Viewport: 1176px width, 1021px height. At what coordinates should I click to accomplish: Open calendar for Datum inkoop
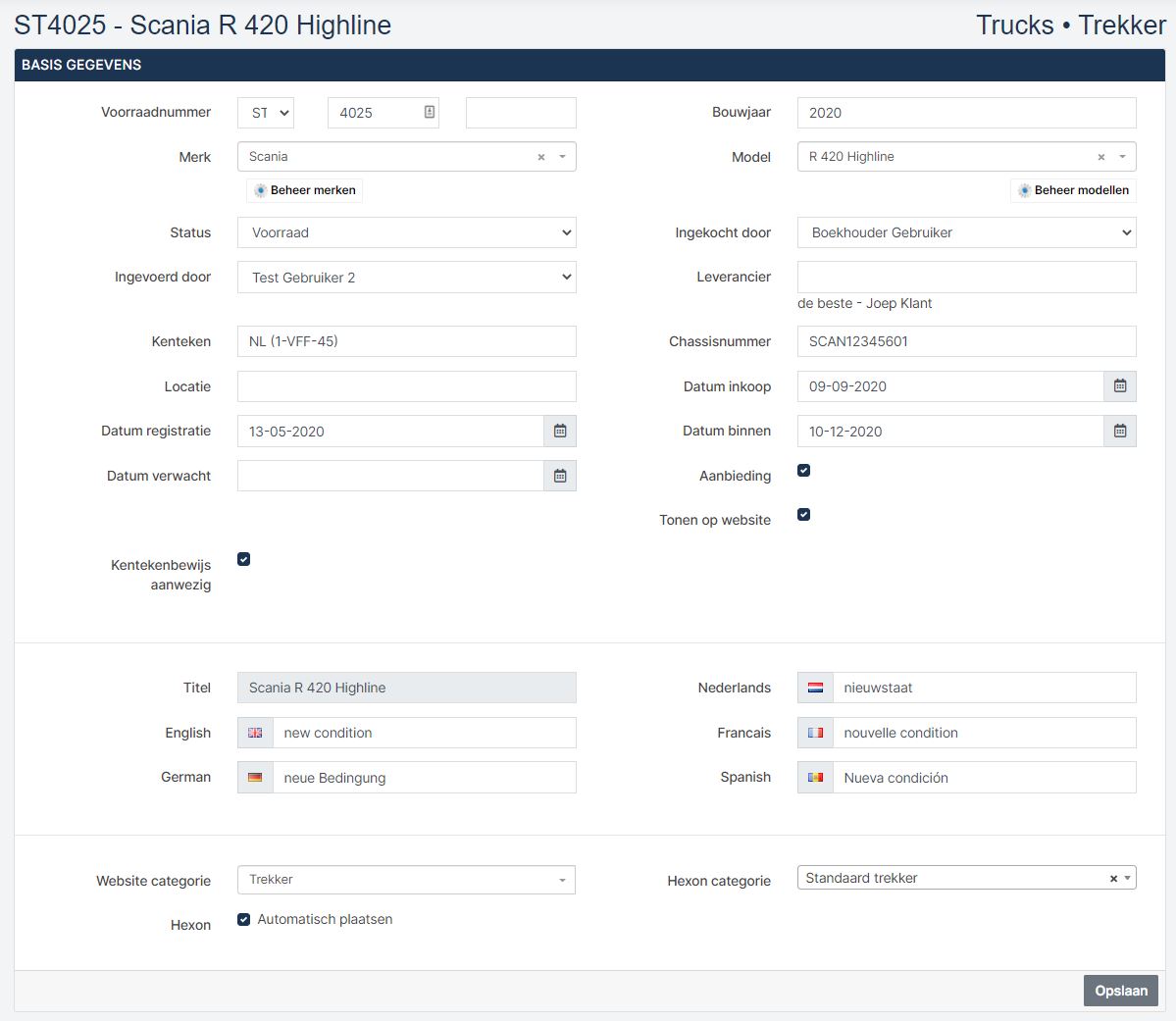click(1120, 386)
